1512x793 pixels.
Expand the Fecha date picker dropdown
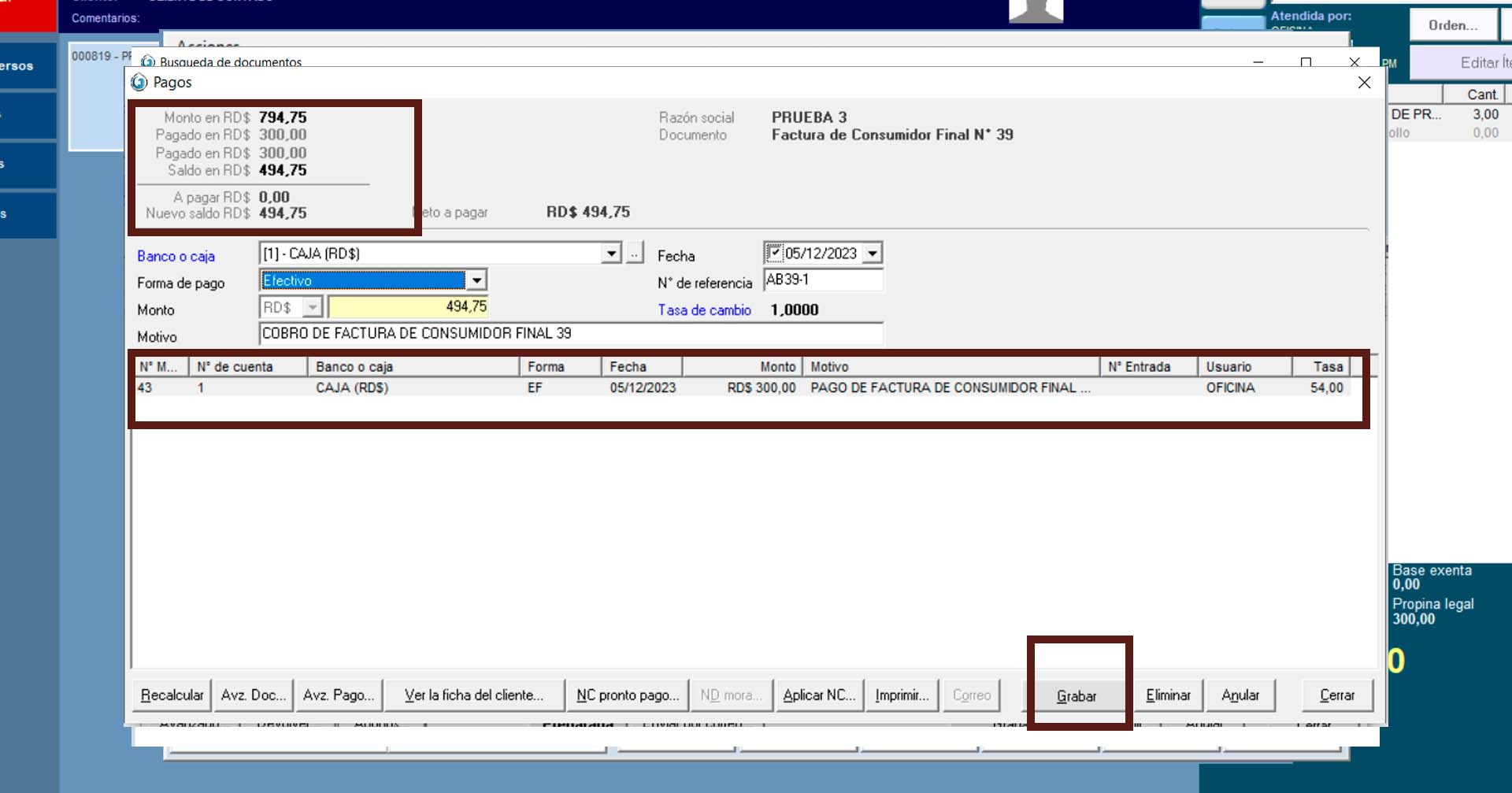tap(873, 254)
